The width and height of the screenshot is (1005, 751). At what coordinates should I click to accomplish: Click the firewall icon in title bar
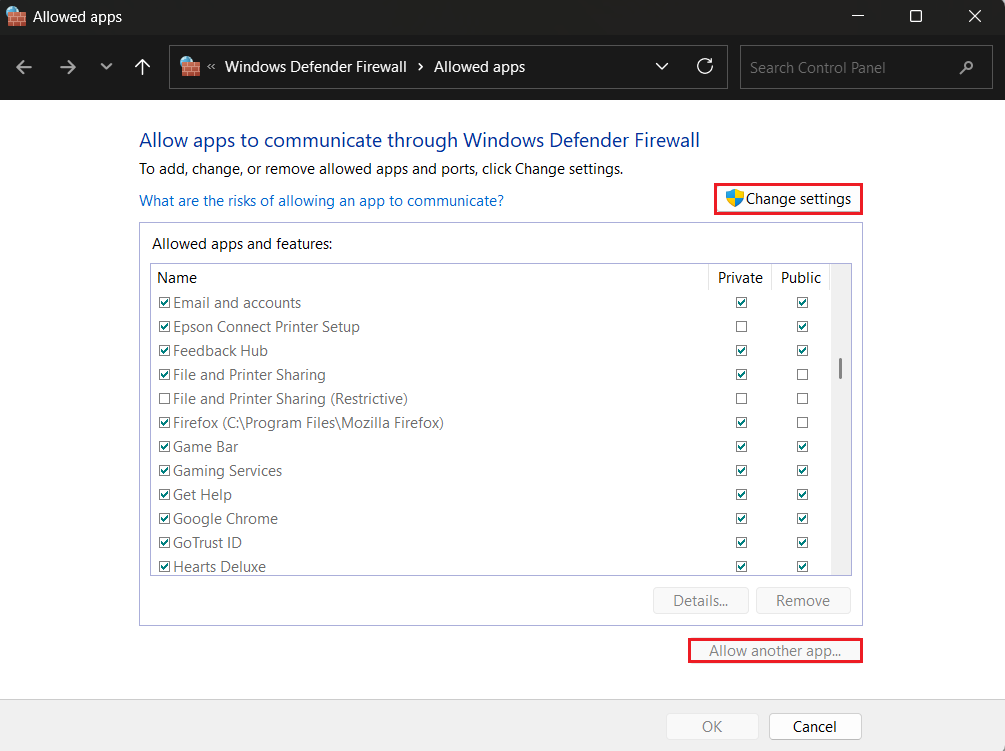16,16
